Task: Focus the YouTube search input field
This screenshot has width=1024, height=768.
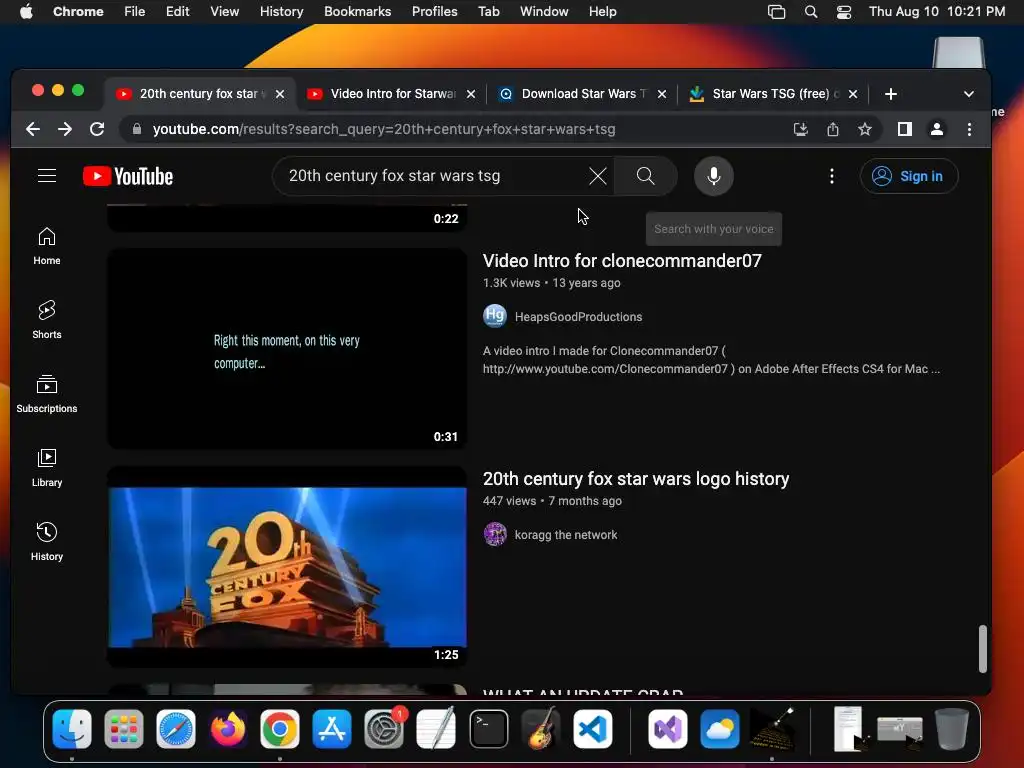Action: (431, 176)
